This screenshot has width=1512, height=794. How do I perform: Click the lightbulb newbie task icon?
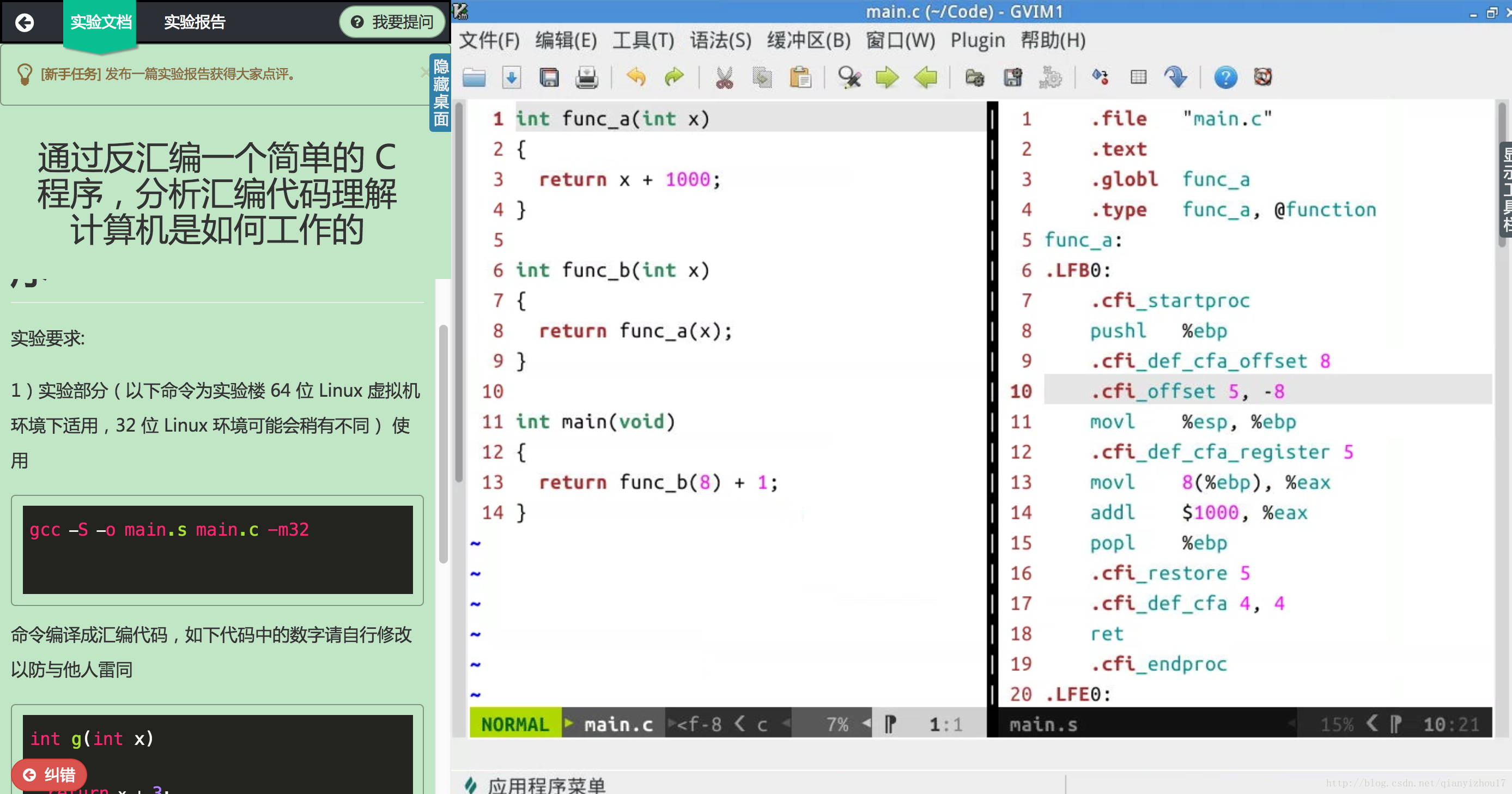tap(24, 74)
